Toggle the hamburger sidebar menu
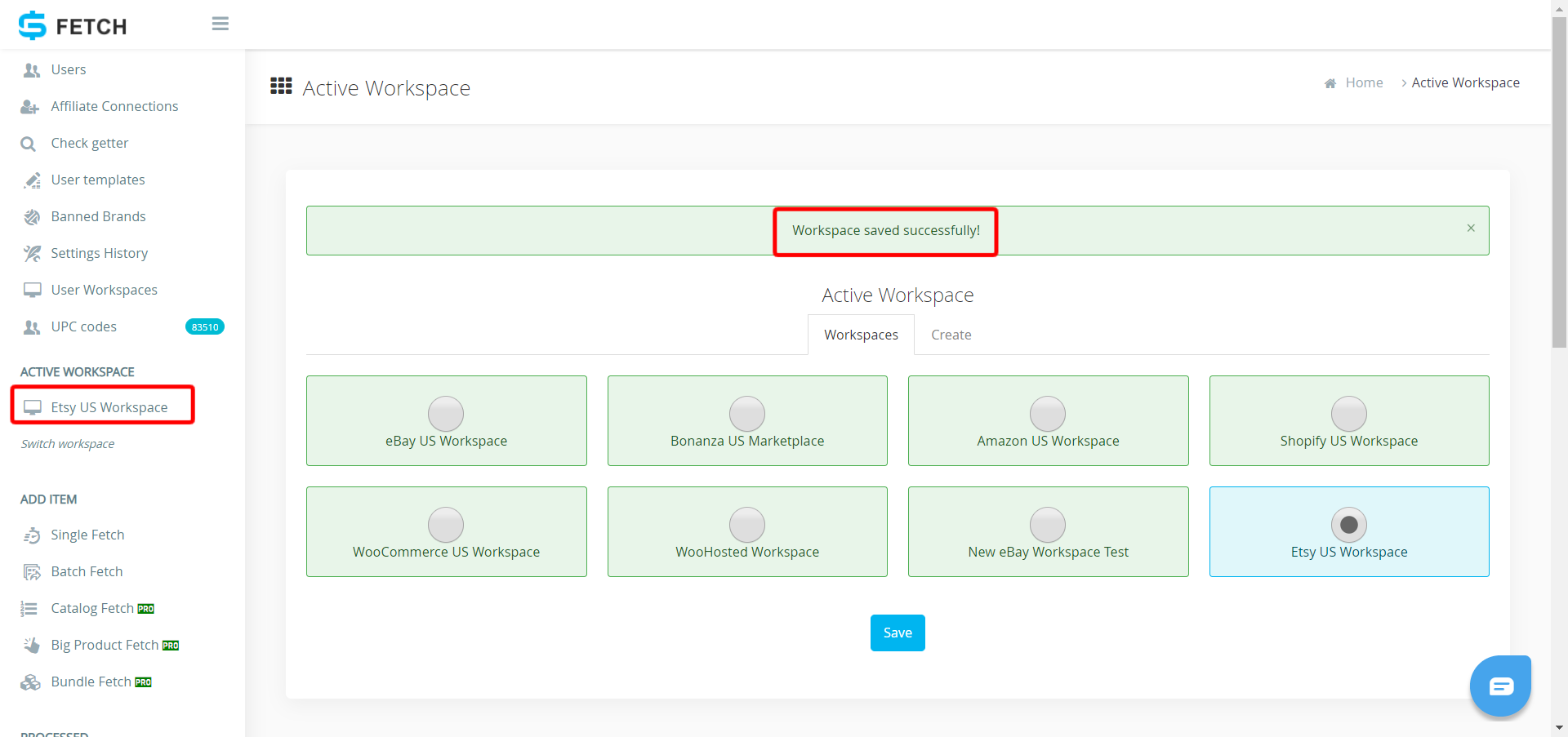 [220, 24]
